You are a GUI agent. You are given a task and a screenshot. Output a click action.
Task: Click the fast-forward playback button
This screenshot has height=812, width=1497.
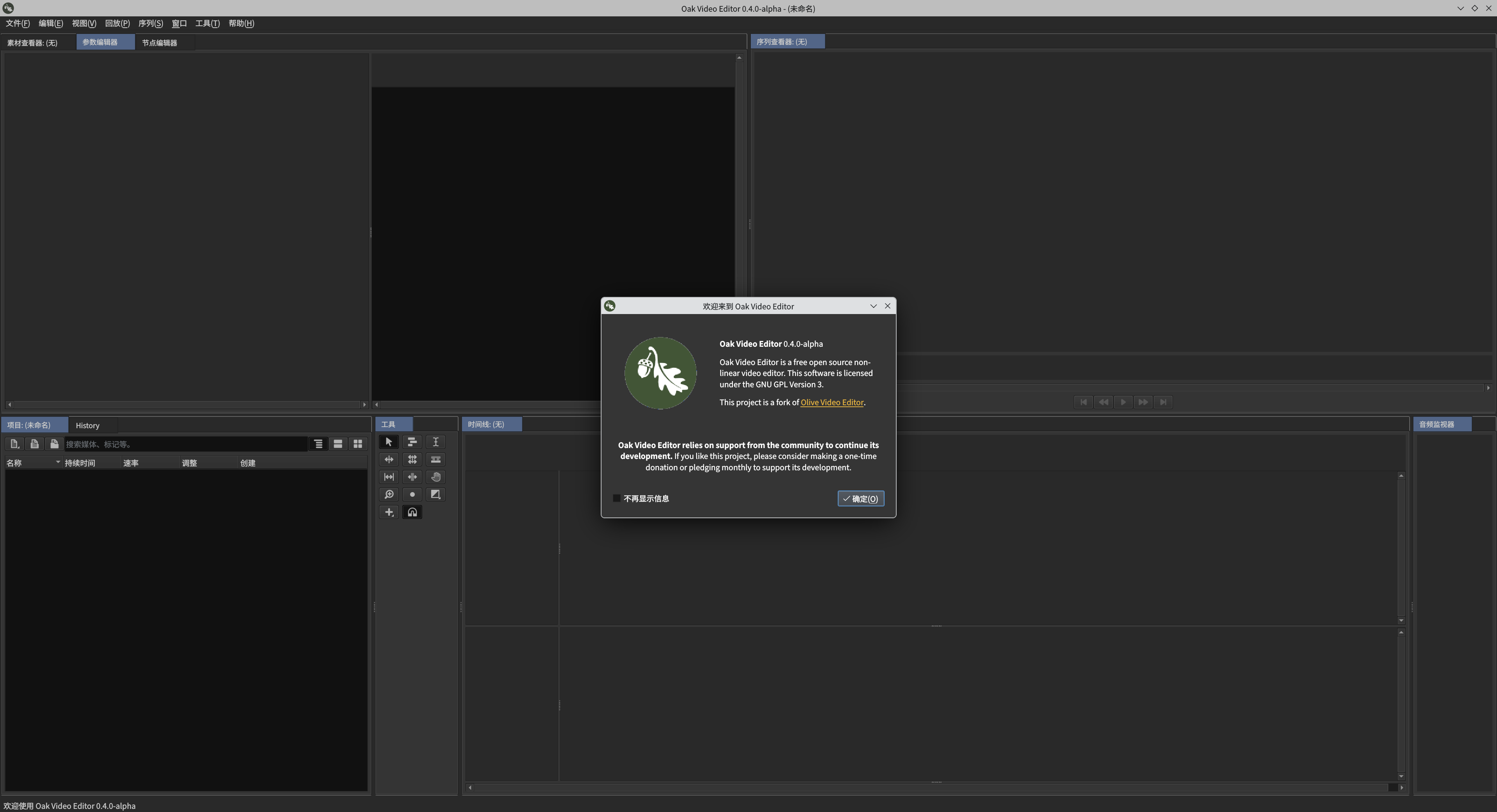point(1143,402)
